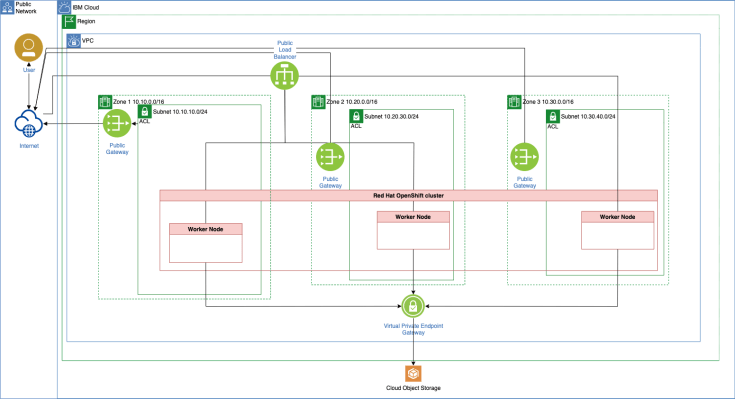This screenshot has height=399, width=735.
Task: Click the 'ACL' text under Subnet 10.10.10.0/24
Action: [144, 121]
